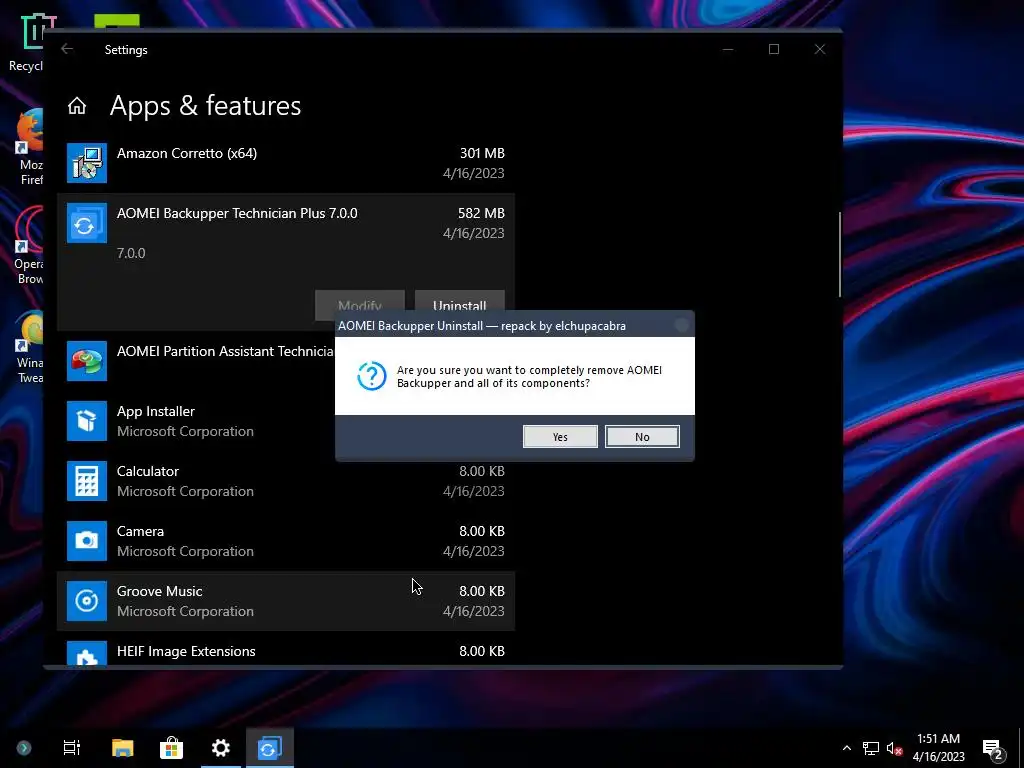Select the App Installer row name
This screenshot has height=768, width=1024.
155,411
